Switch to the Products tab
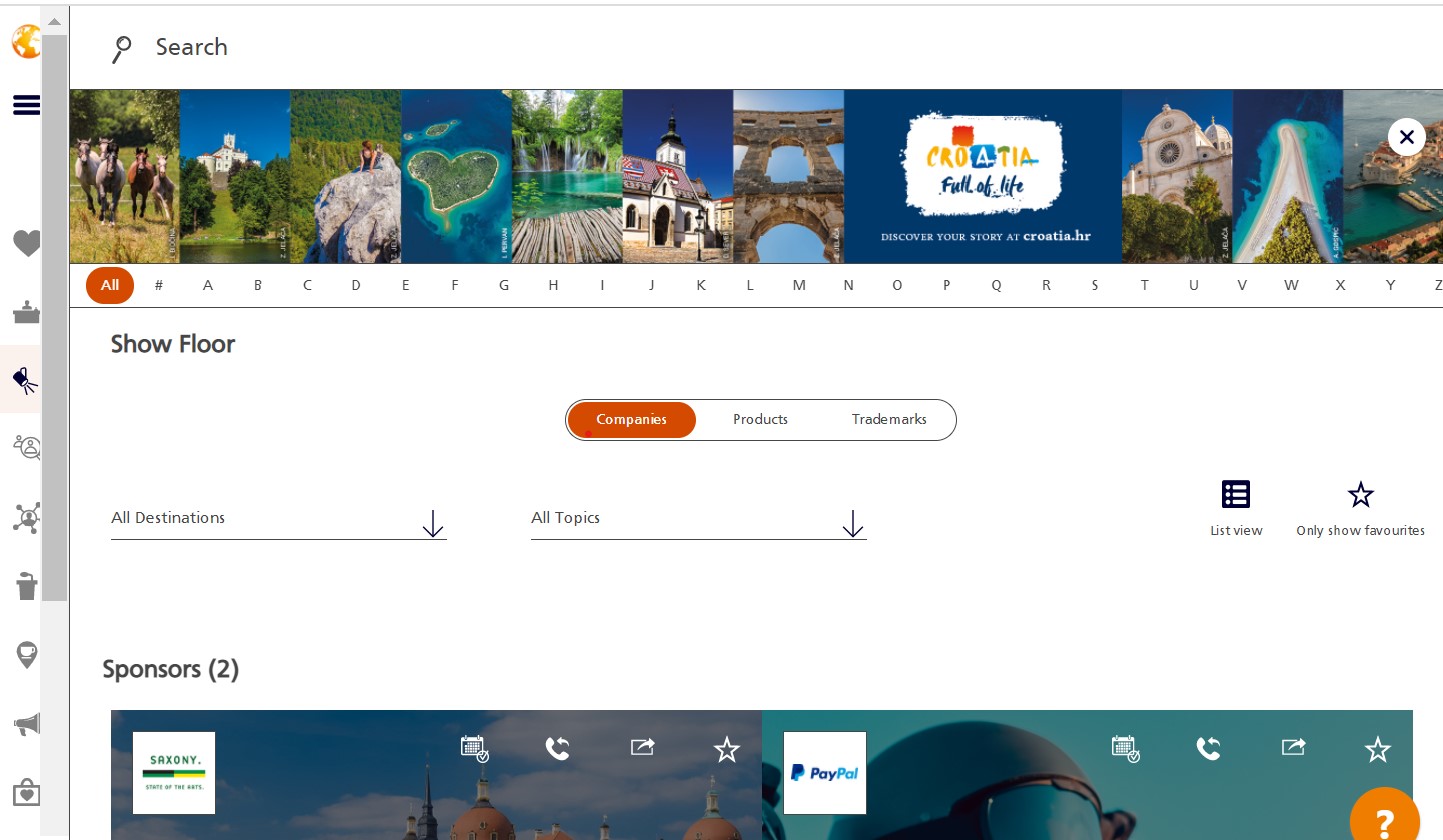The image size is (1443, 840). (760, 420)
